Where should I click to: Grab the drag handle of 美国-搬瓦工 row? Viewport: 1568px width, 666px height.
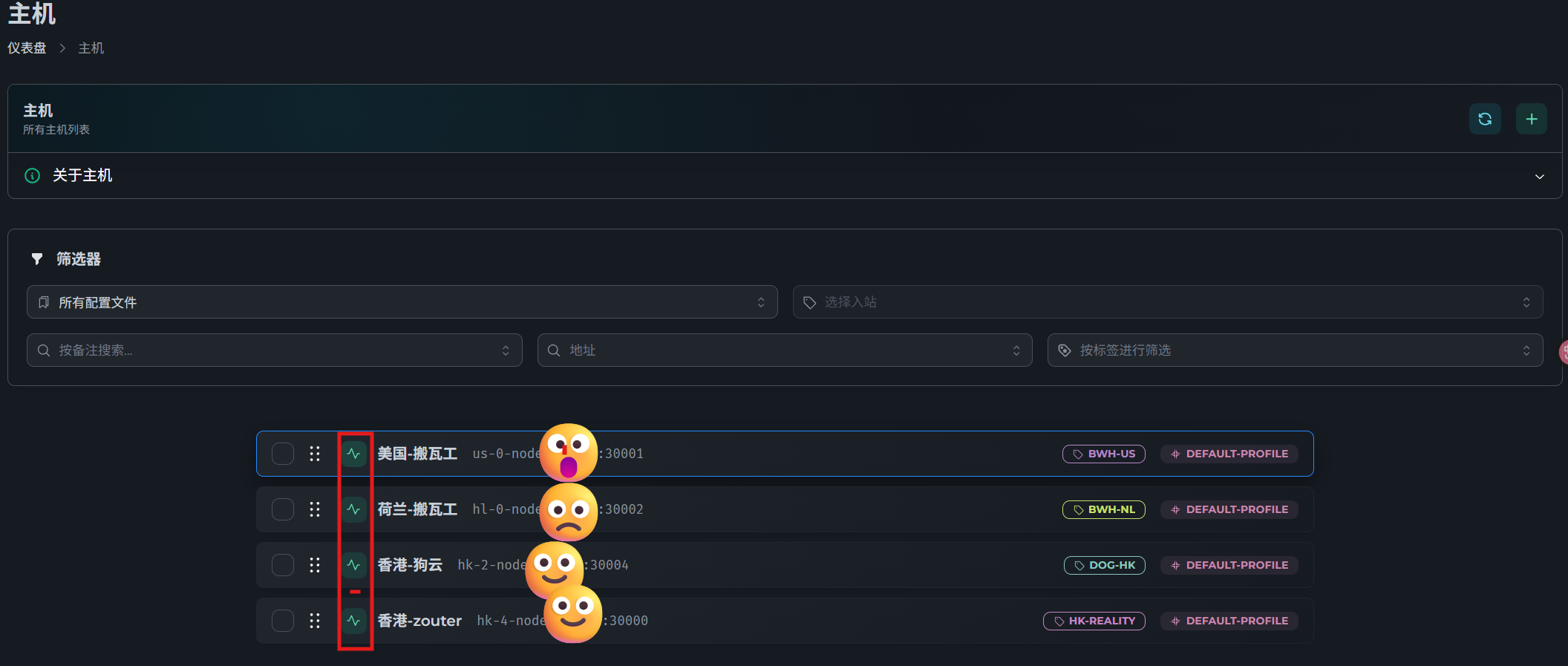[315, 454]
